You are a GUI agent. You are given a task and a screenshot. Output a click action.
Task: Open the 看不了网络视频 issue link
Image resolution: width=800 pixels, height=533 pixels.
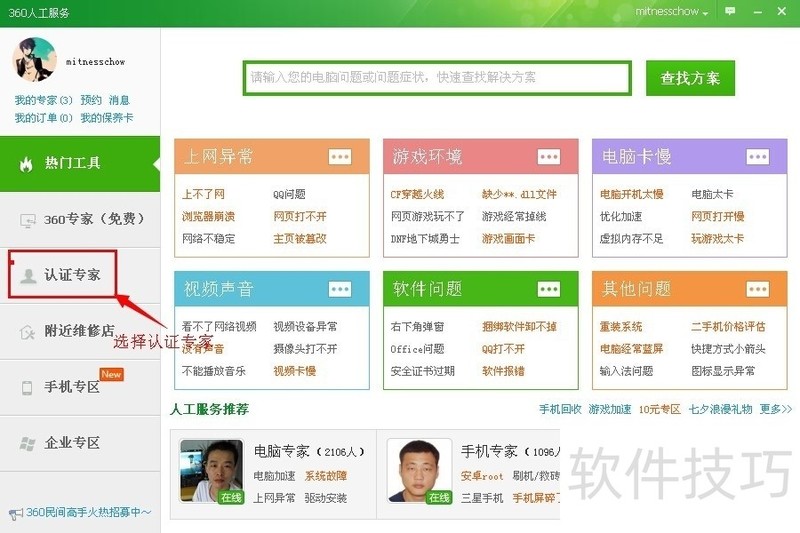click(x=219, y=326)
